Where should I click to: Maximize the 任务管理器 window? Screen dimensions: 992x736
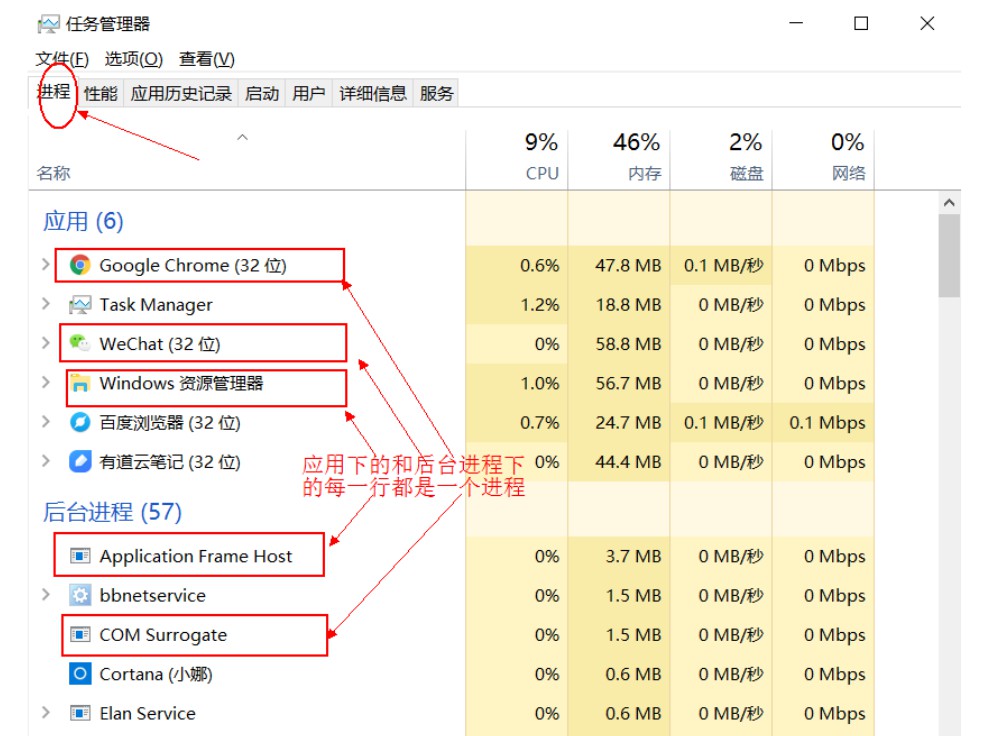tap(861, 23)
